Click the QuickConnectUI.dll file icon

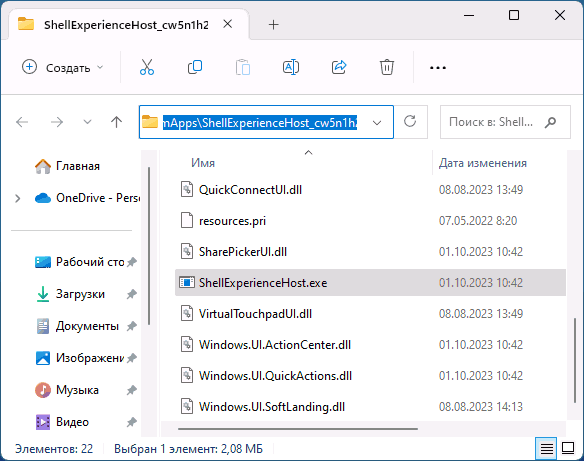pos(187,189)
